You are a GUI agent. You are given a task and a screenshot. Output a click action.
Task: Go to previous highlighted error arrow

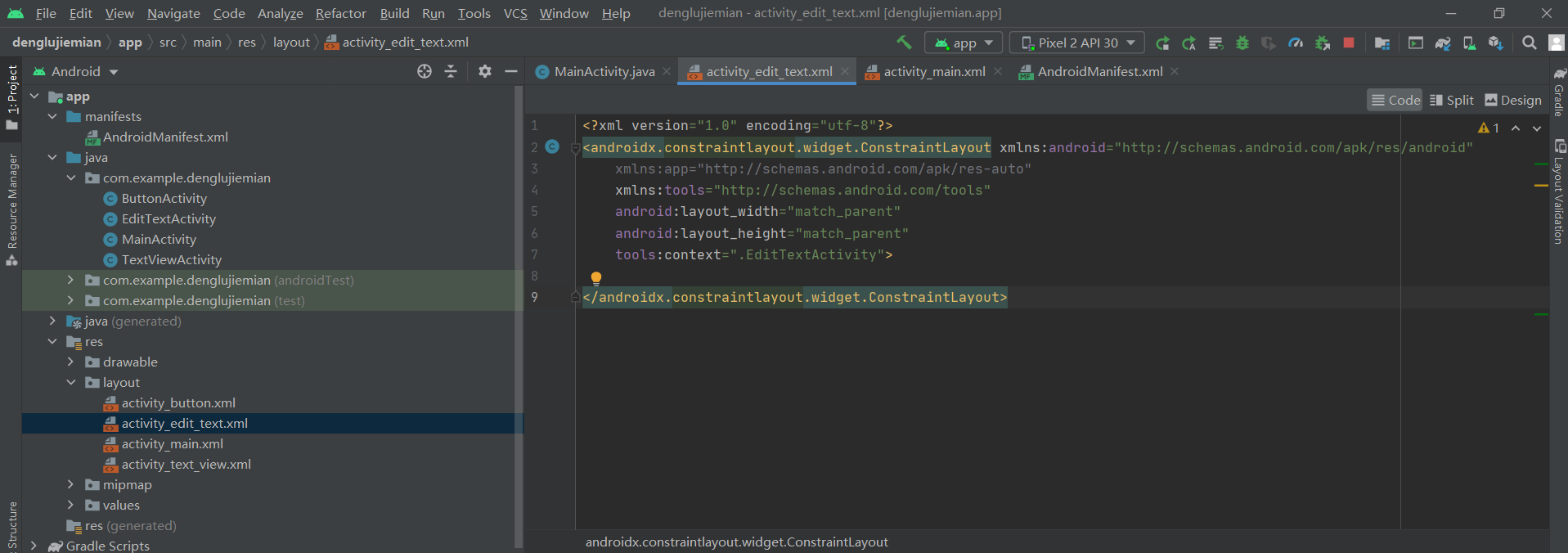pyautogui.click(x=1516, y=128)
